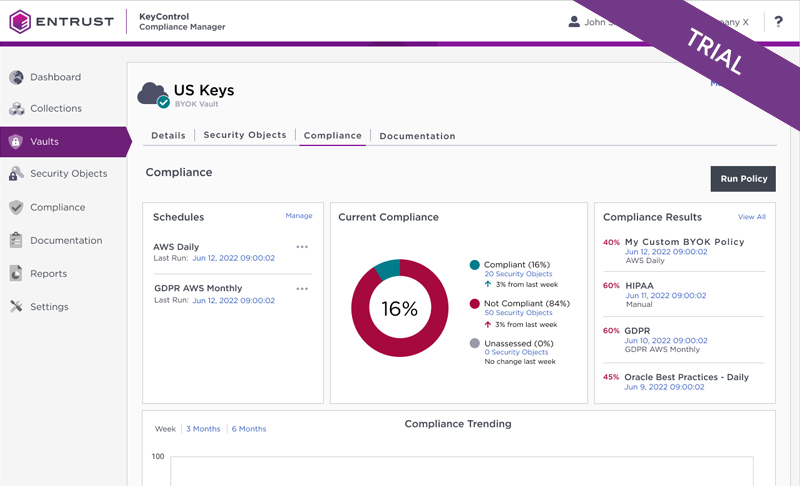Click the help question mark icon
This screenshot has width=800, height=486.
pos(778,21)
